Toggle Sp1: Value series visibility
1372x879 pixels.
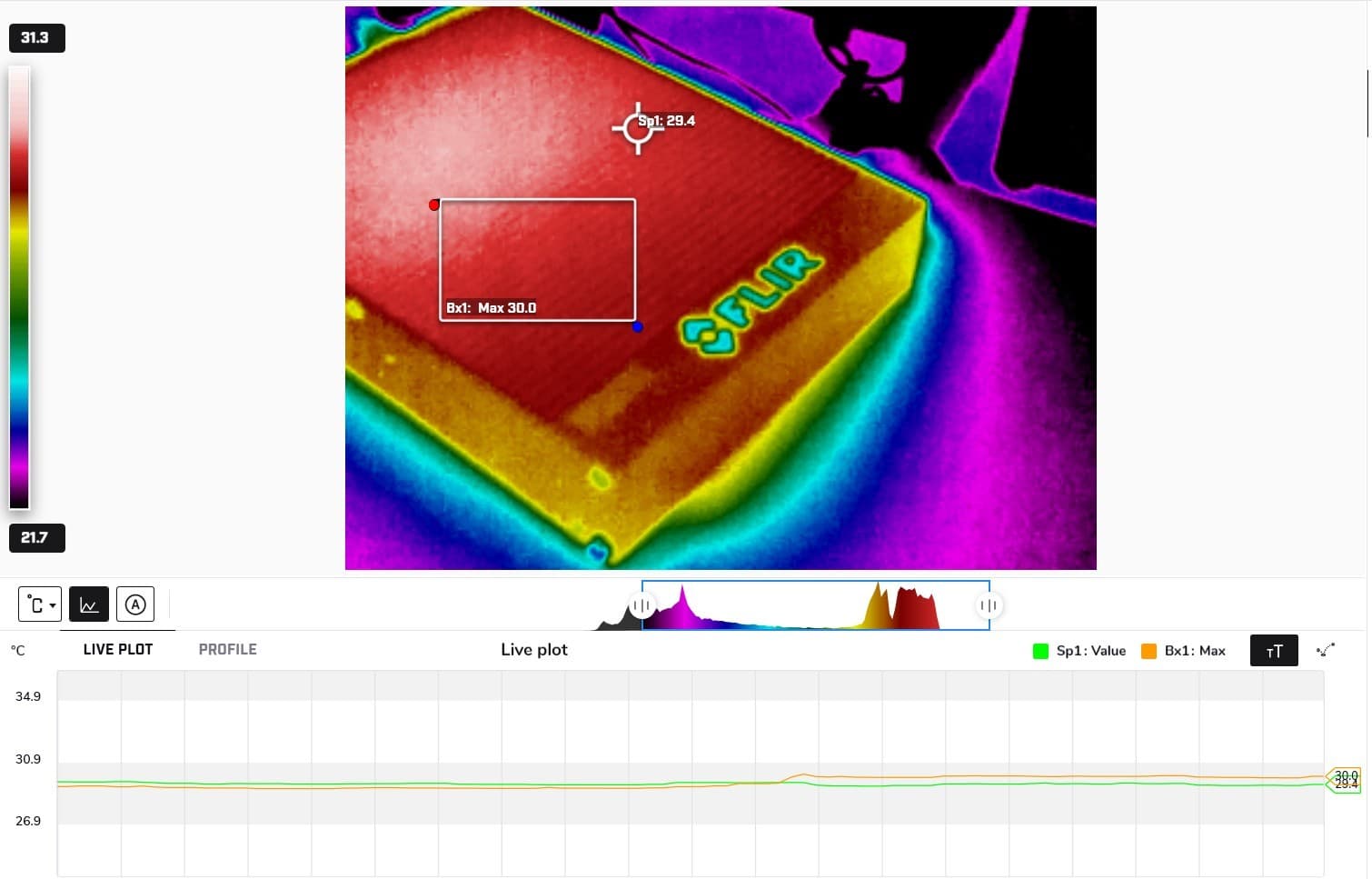coord(1090,651)
